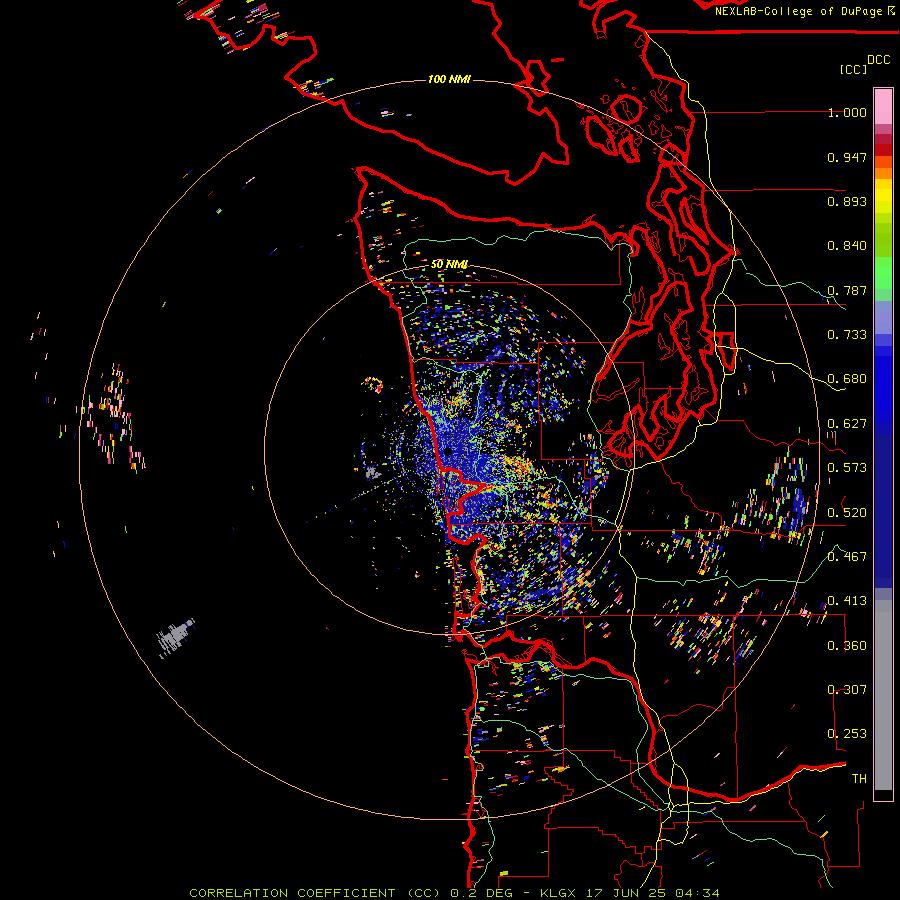This screenshot has width=900, height=900.
Task: Select the 0.840 legend value
Action: pos(847,246)
